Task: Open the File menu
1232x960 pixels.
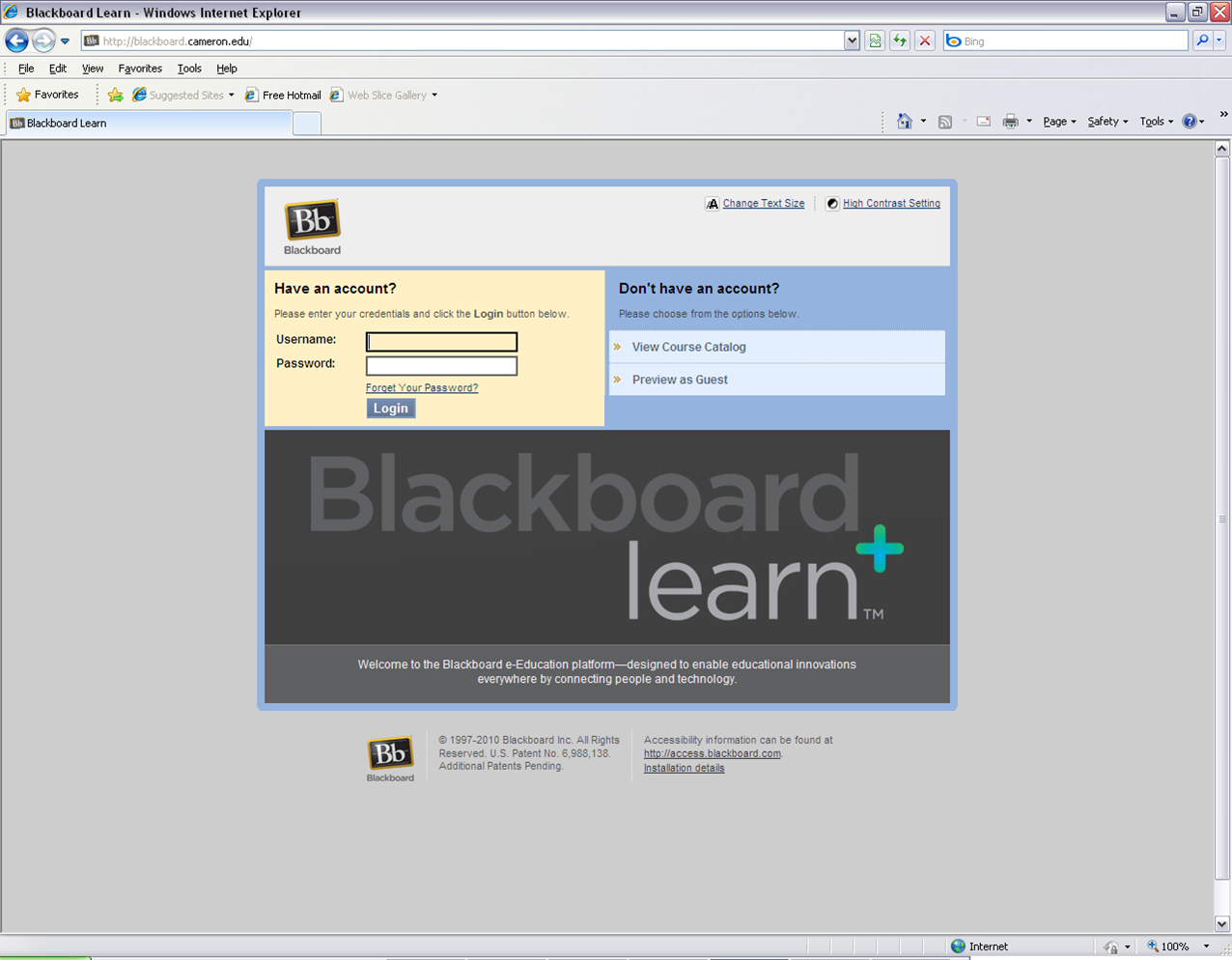Action: point(26,69)
